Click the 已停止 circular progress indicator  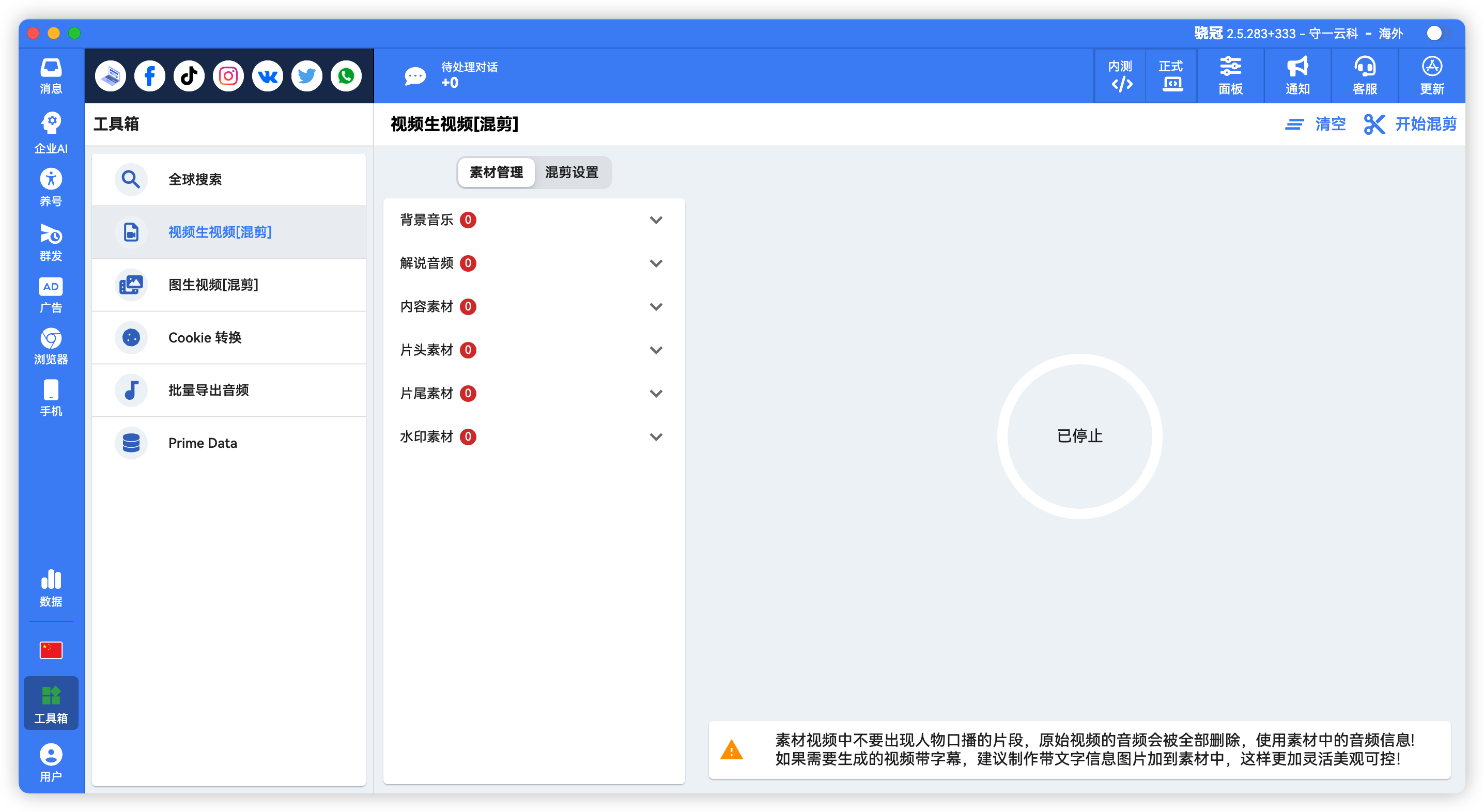click(x=1079, y=436)
